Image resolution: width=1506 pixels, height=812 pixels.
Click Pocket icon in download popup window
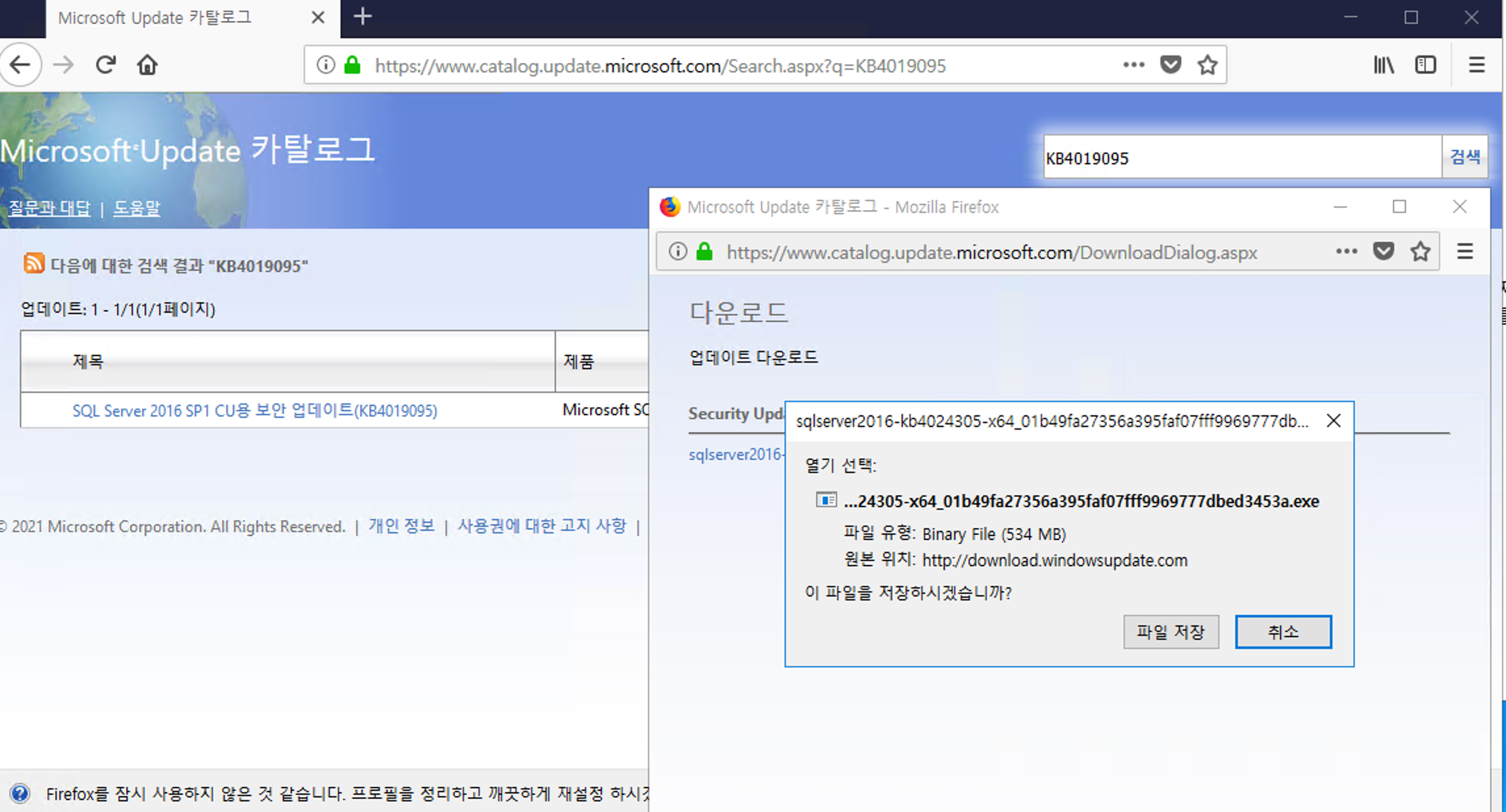point(1383,251)
